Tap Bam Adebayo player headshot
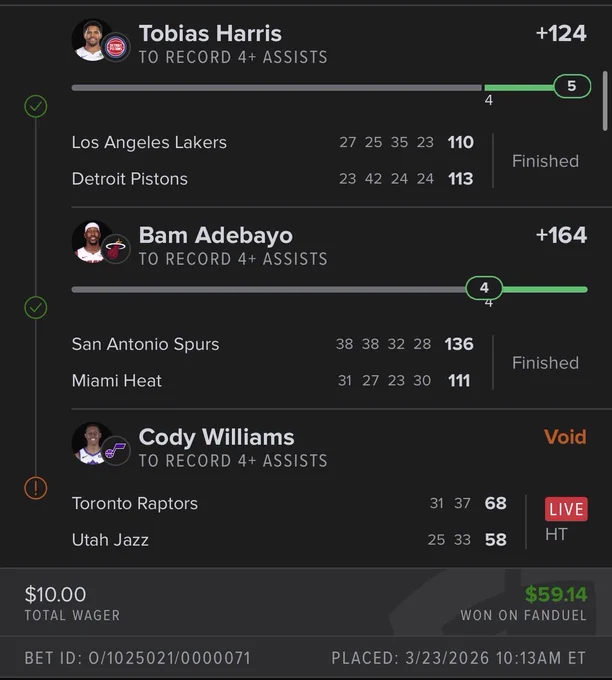Image resolution: width=612 pixels, height=680 pixels. click(92, 242)
